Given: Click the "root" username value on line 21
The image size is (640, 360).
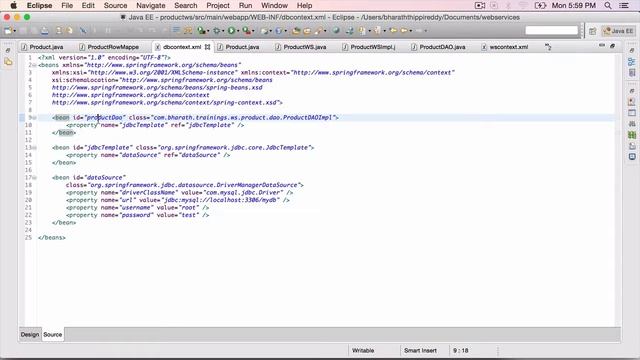Looking at the screenshot, I should (x=189, y=208).
